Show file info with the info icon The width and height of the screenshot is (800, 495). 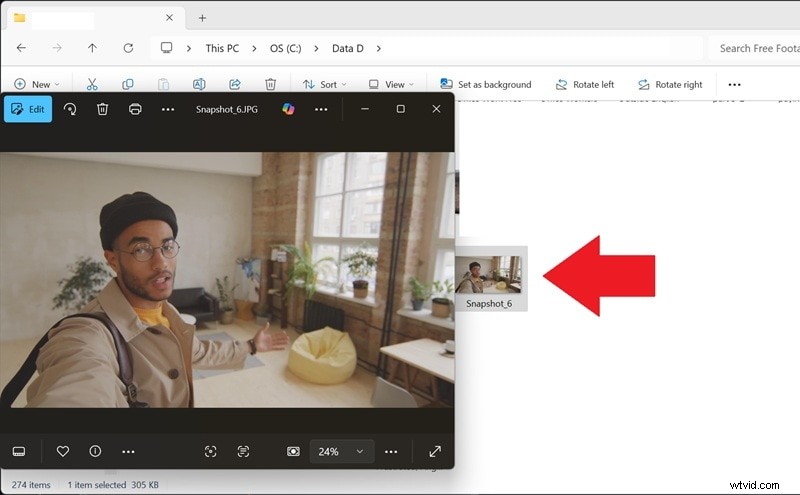click(x=95, y=451)
